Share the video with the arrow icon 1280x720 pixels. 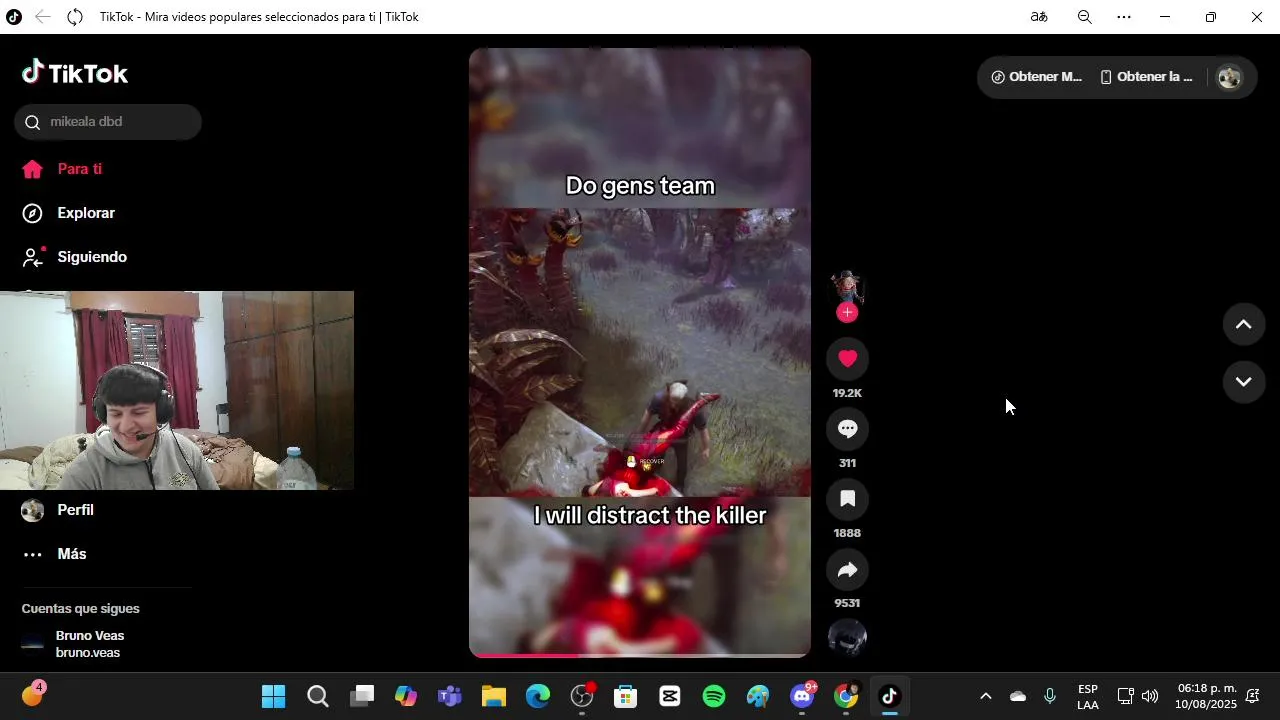pos(847,569)
